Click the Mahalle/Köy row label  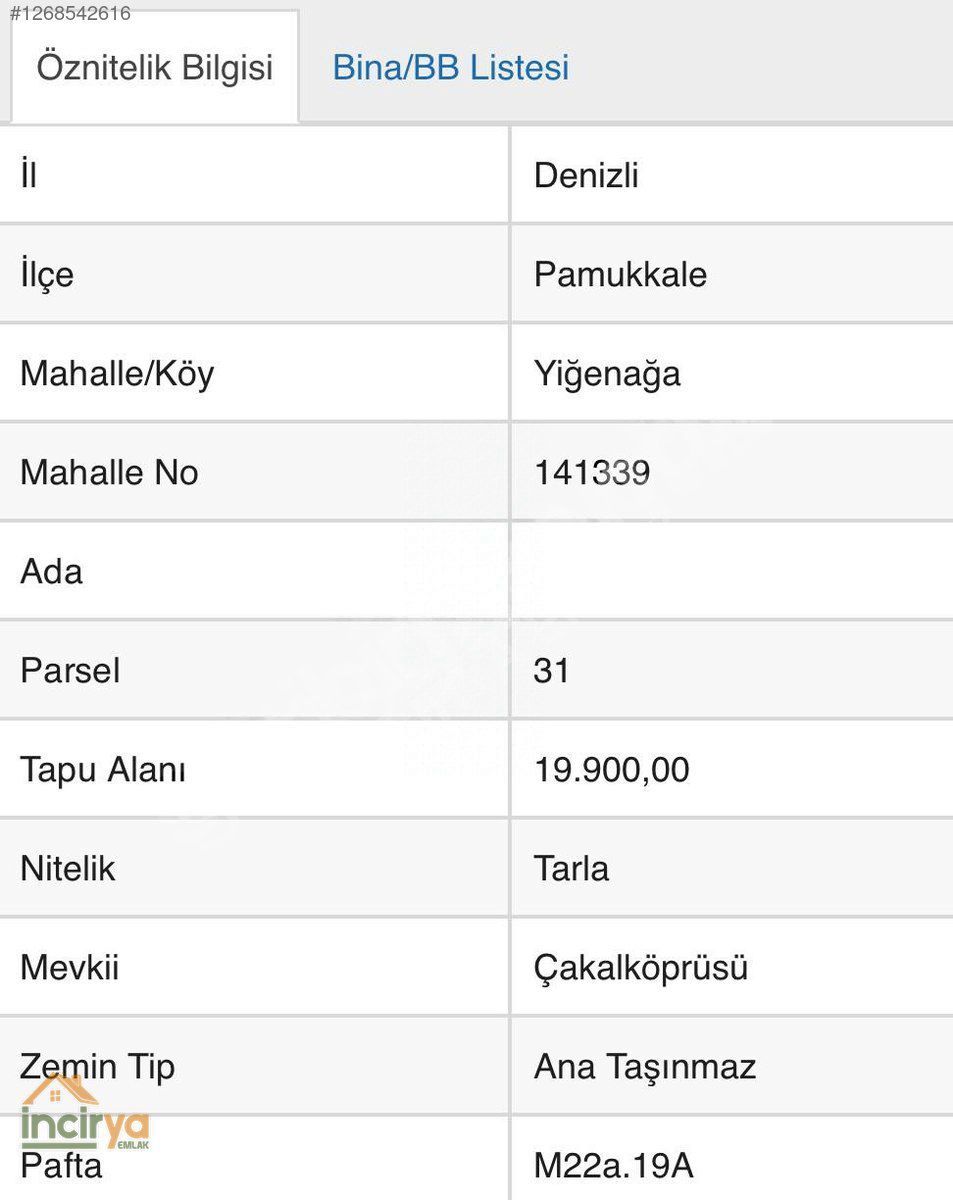coord(117,374)
